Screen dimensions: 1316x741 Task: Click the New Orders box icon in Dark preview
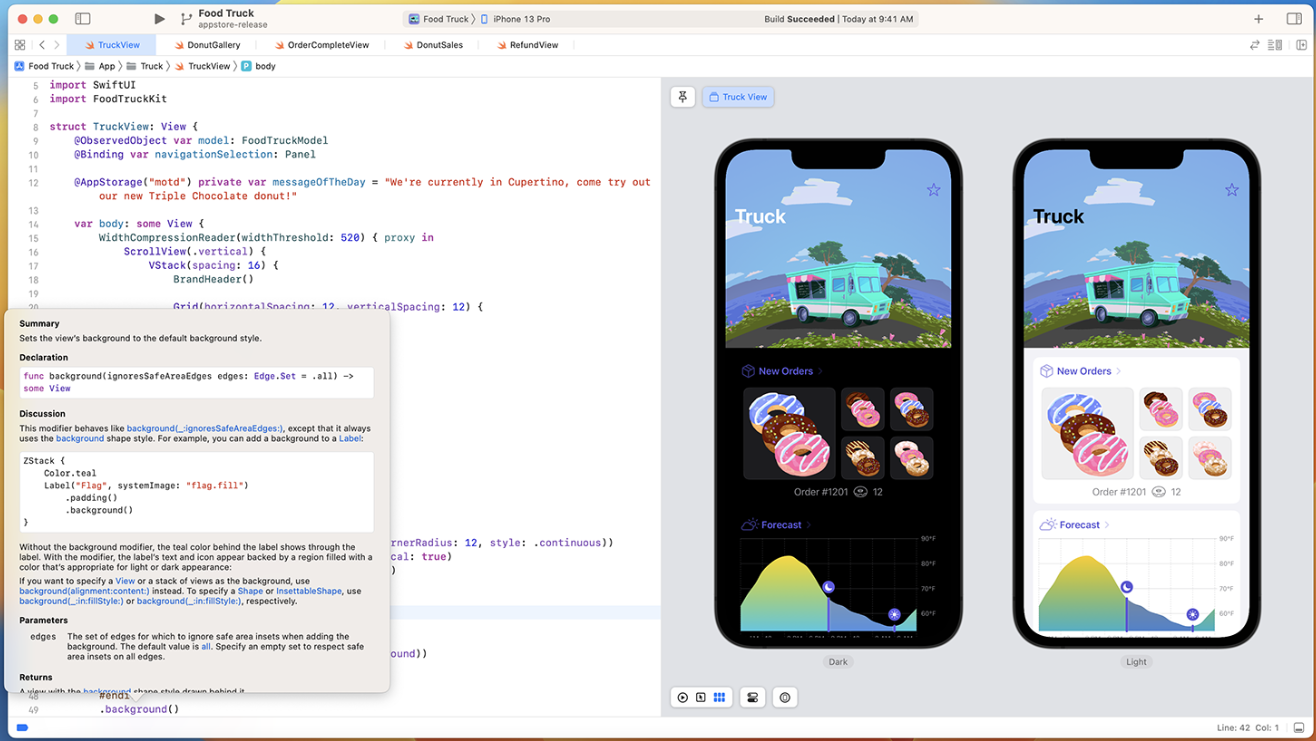(747, 371)
